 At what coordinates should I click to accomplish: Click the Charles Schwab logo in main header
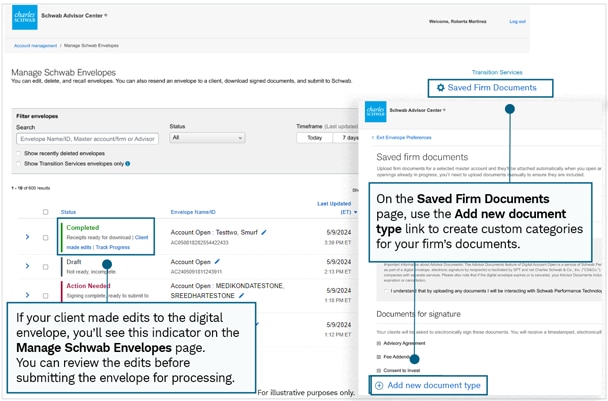pos(25,17)
